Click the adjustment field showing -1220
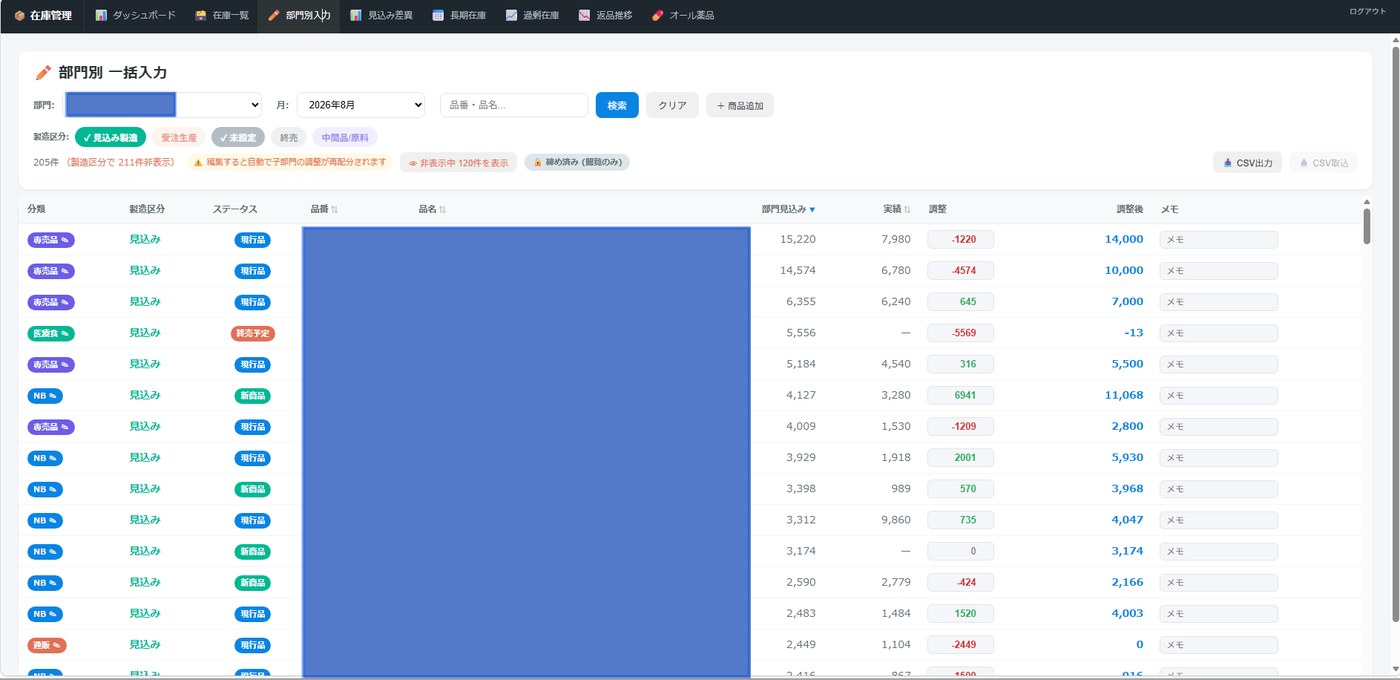 coord(960,239)
